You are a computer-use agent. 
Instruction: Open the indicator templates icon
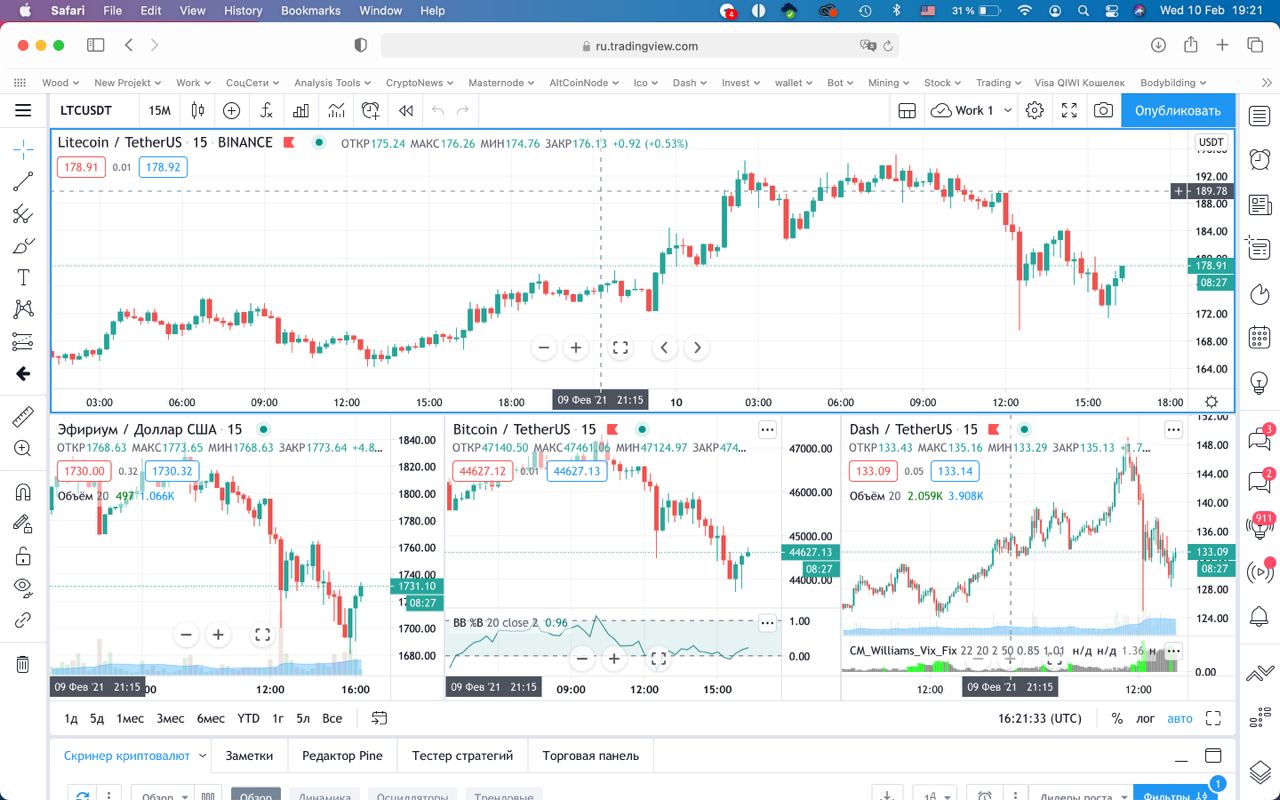(x=336, y=110)
